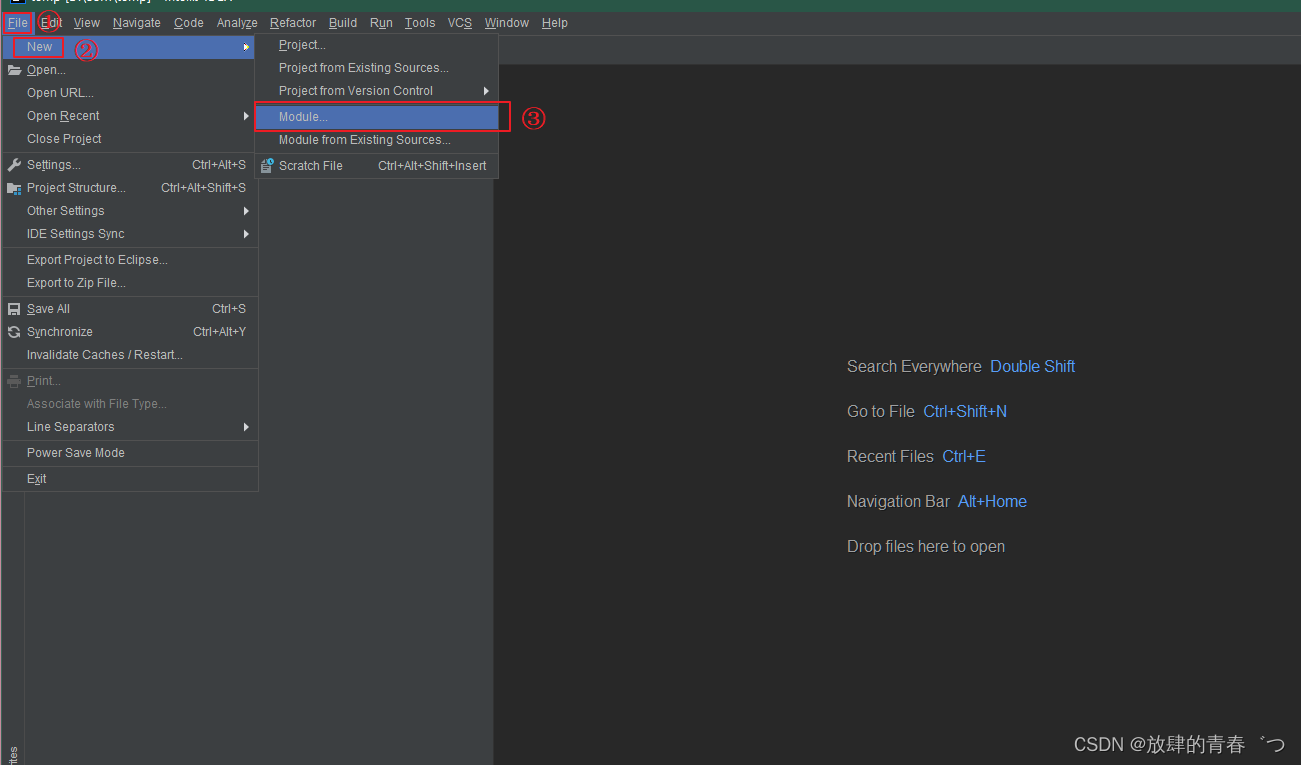Viewport: 1301px width, 765px height.
Task: Select Other Settings menu entry
Action: coord(129,211)
